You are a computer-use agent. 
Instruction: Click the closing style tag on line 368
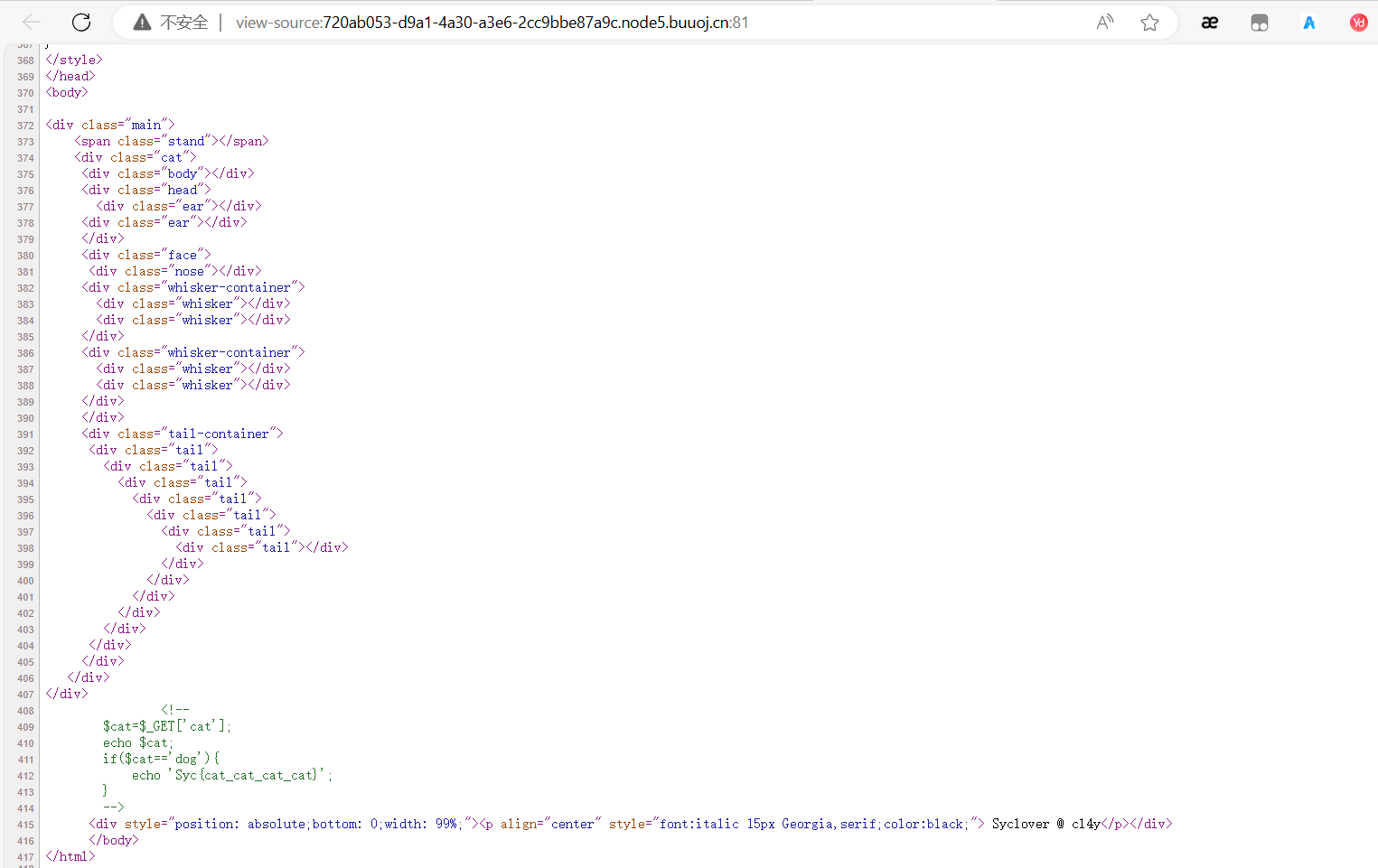(x=74, y=61)
